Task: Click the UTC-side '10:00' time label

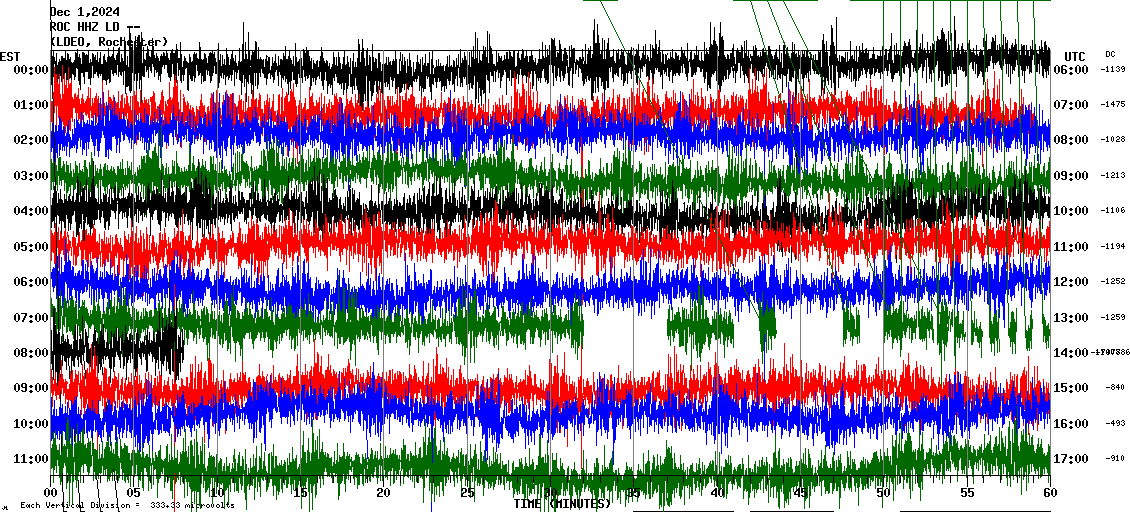Action: pyautogui.click(x=1071, y=211)
